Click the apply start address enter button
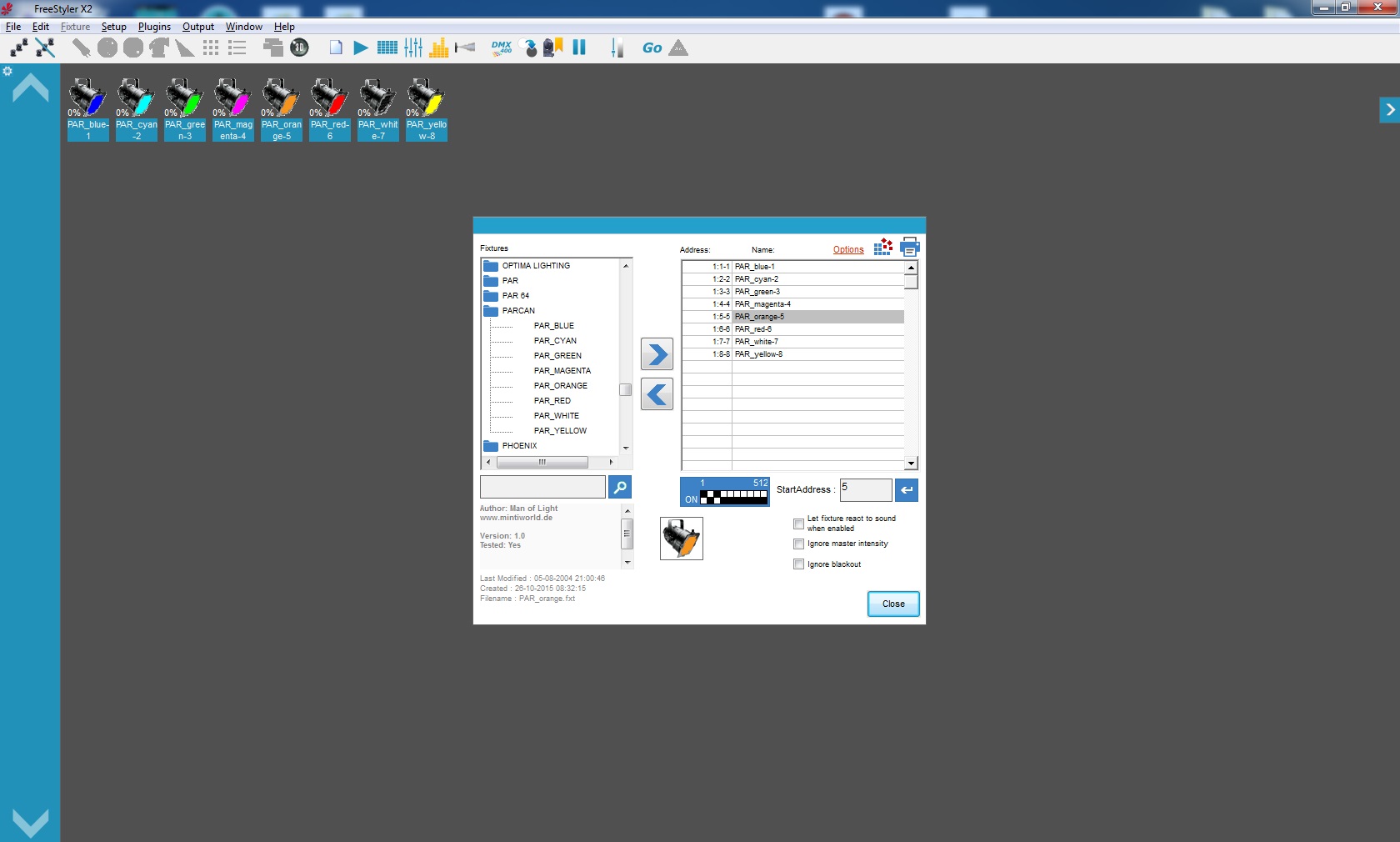The image size is (1400, 842). point(907,490)
